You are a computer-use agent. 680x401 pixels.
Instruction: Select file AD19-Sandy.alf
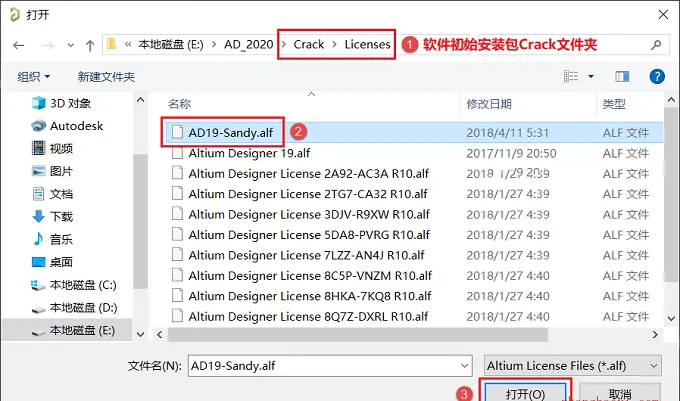click(x=230, y=133)
